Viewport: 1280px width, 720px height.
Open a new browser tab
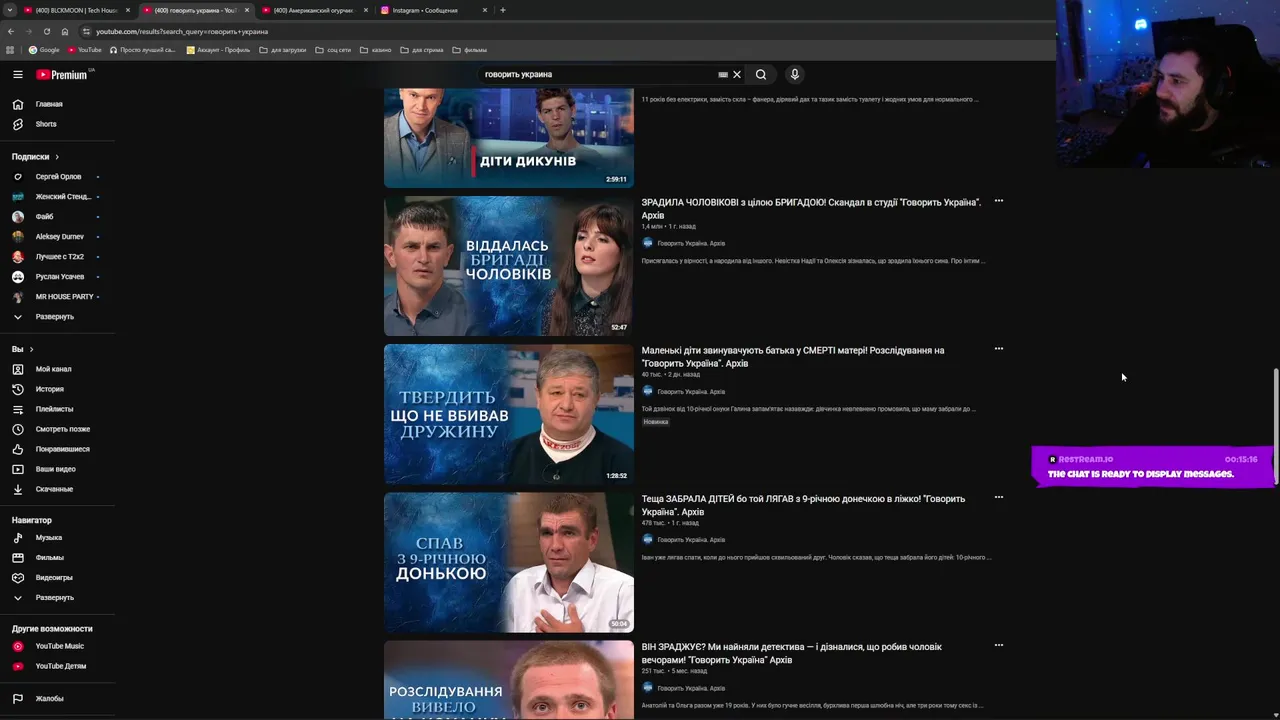pos(503,10)
